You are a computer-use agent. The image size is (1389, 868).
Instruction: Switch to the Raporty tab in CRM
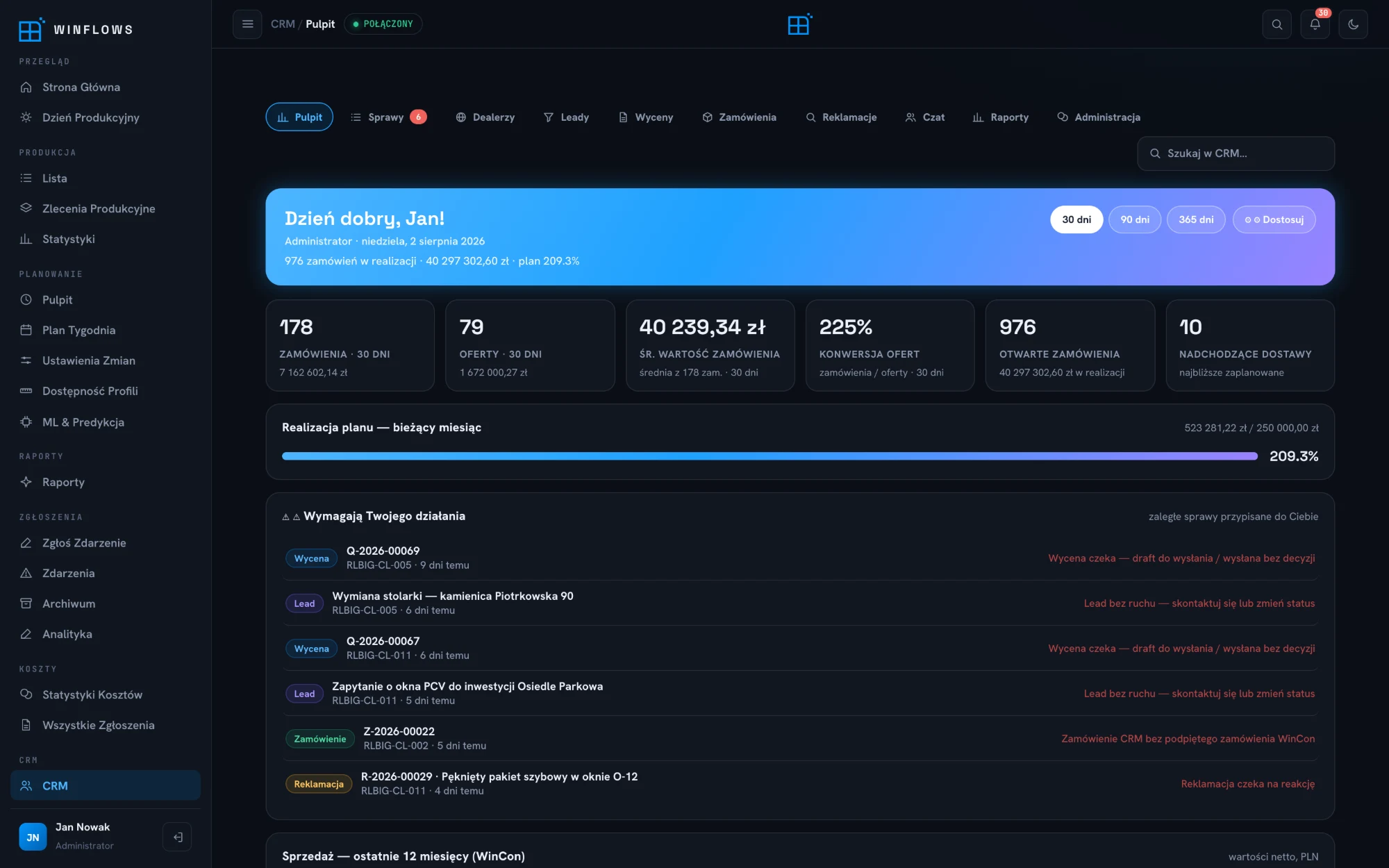click(x=1001, y=117)
